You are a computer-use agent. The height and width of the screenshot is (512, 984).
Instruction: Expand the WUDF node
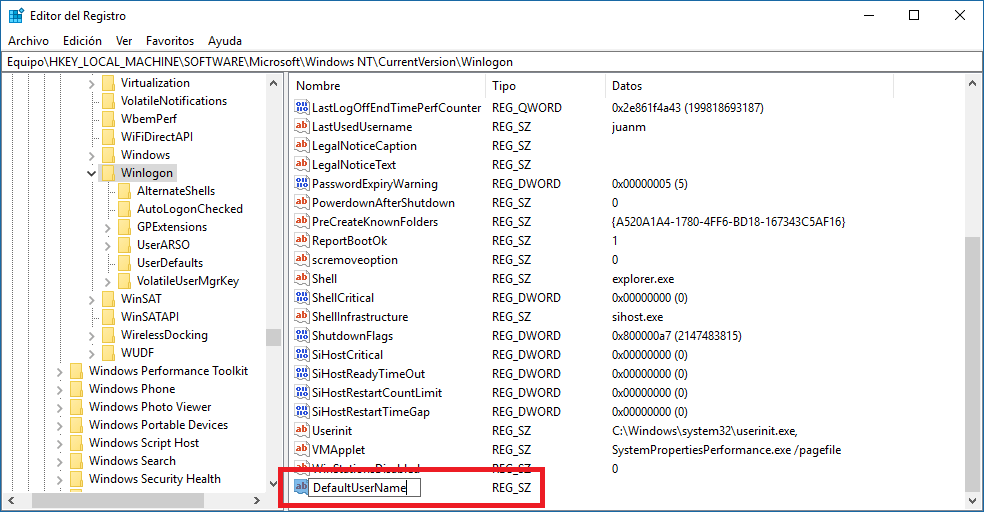click(x=92, y=353)
